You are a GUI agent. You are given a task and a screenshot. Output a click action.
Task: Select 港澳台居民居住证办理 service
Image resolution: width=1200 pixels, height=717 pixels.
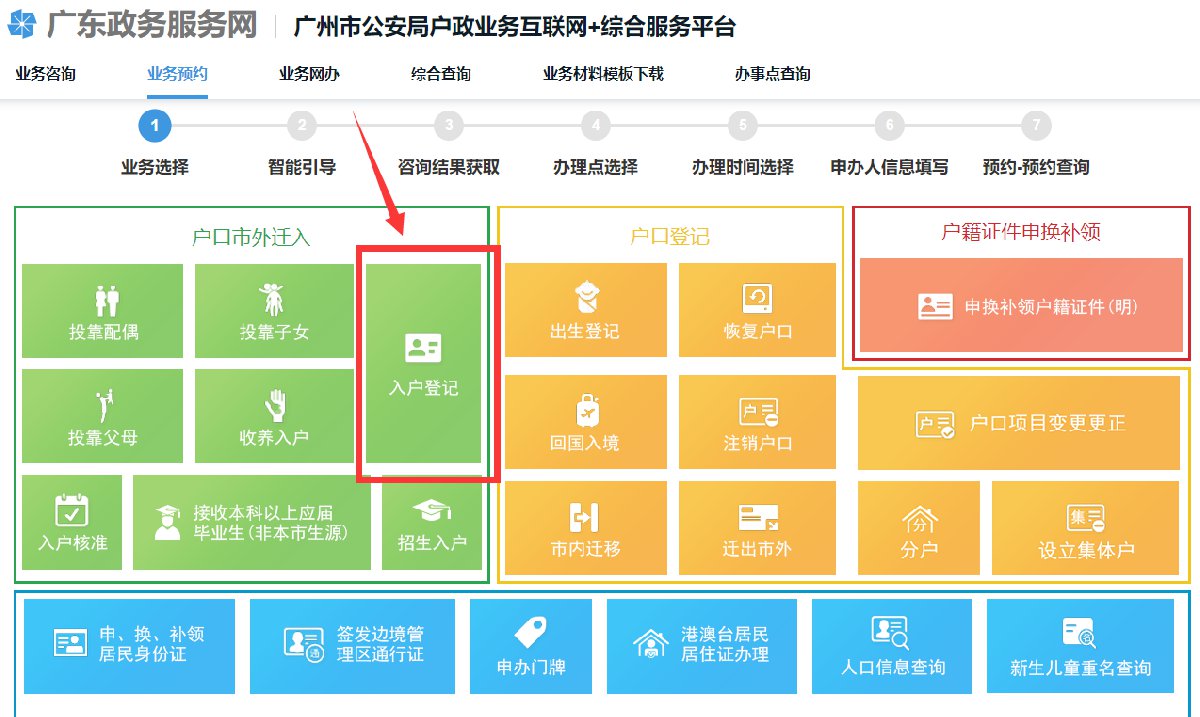(702, 645)
